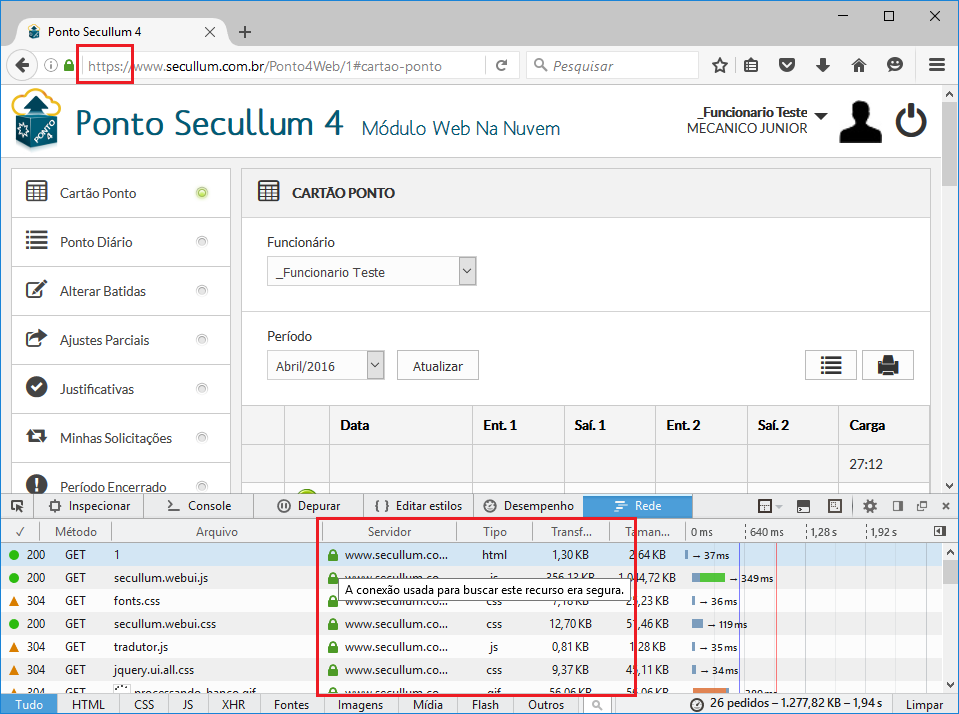Click the home icon in toolbar
959x714 pixels.
[858, 66]
